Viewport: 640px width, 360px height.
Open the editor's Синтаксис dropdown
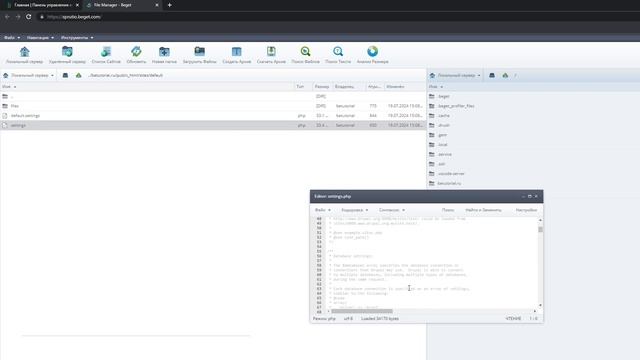click(392, 210)
